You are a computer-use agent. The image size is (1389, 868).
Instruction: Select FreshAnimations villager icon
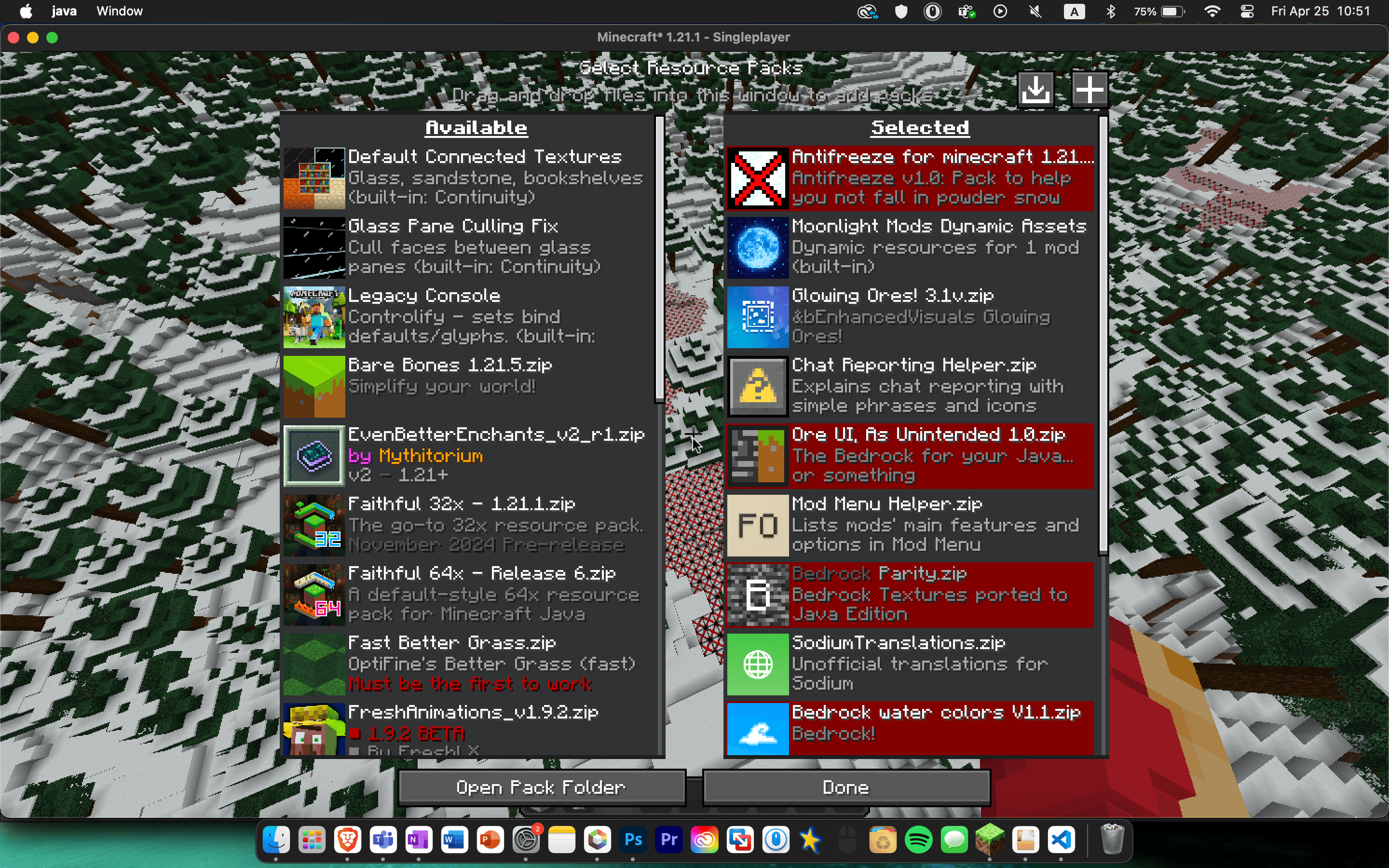tap(314, 729)
